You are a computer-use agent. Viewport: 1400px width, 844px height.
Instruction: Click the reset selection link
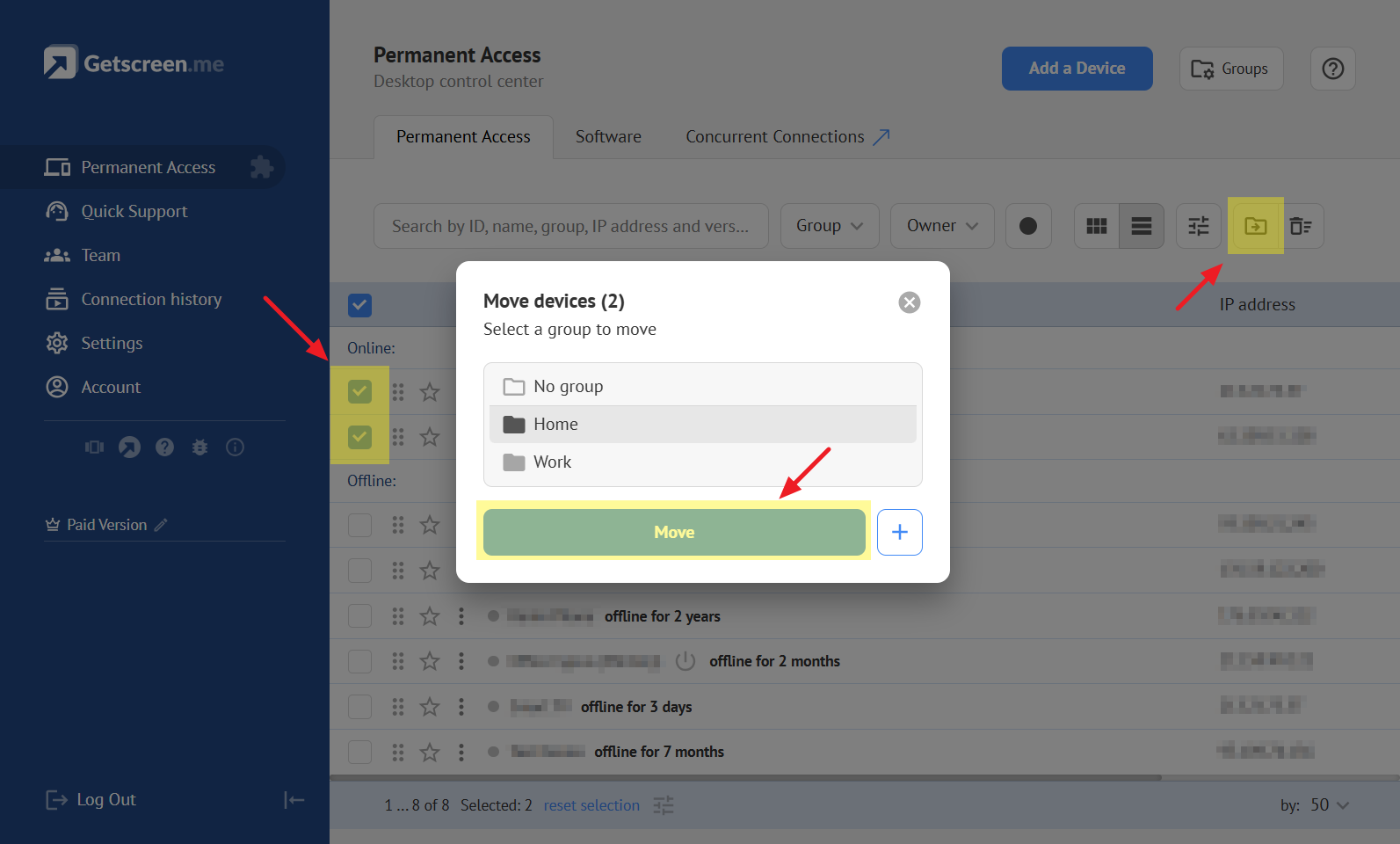[x=591, y=805]
